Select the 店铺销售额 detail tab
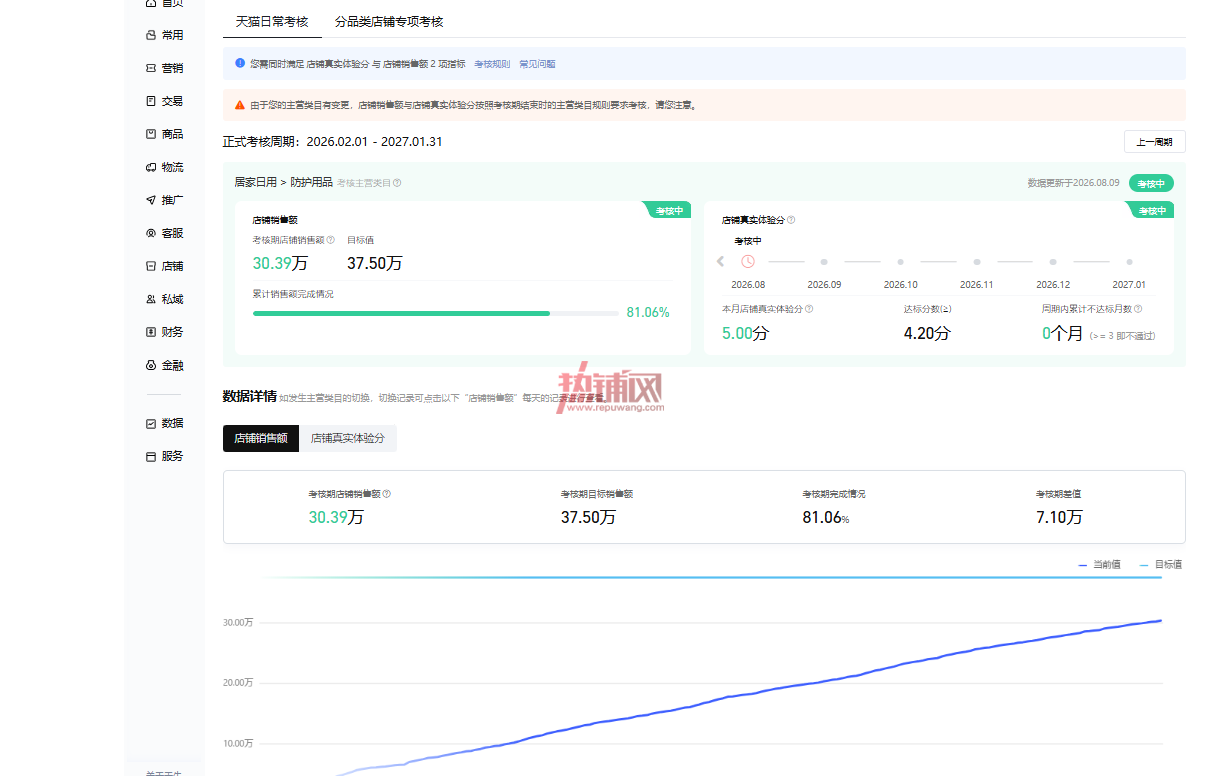 [x=261, y=438]
